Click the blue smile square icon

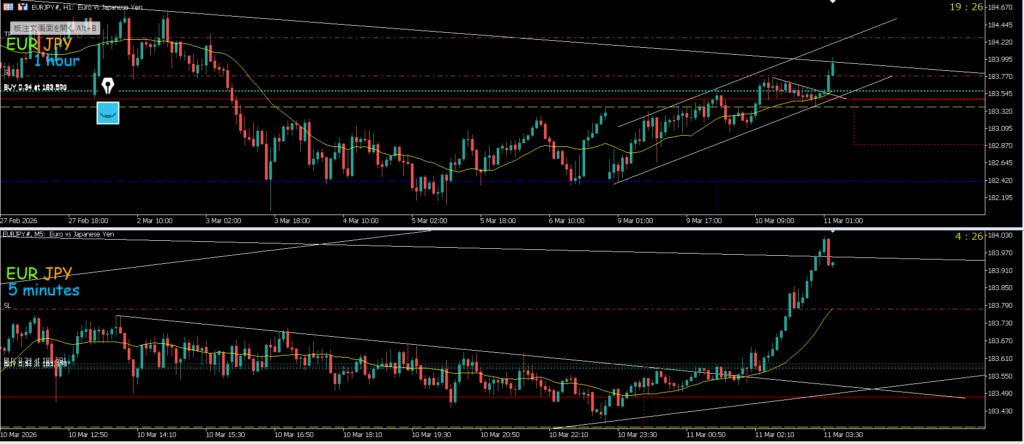[x=108, y=112]
